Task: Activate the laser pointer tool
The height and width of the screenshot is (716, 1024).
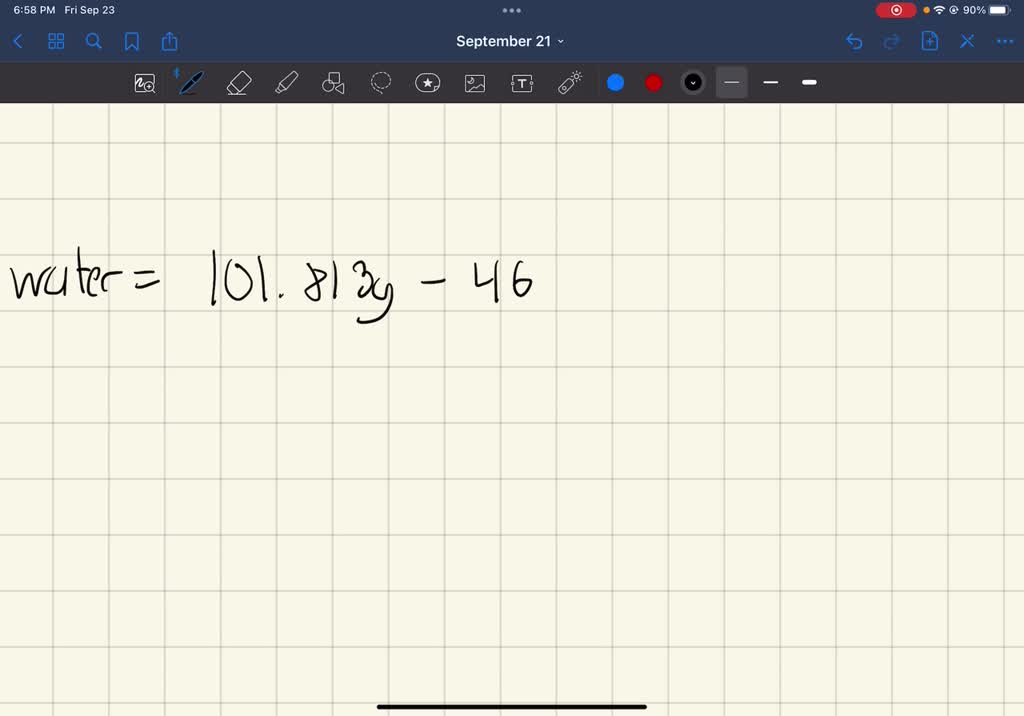Action: (568, 83)
